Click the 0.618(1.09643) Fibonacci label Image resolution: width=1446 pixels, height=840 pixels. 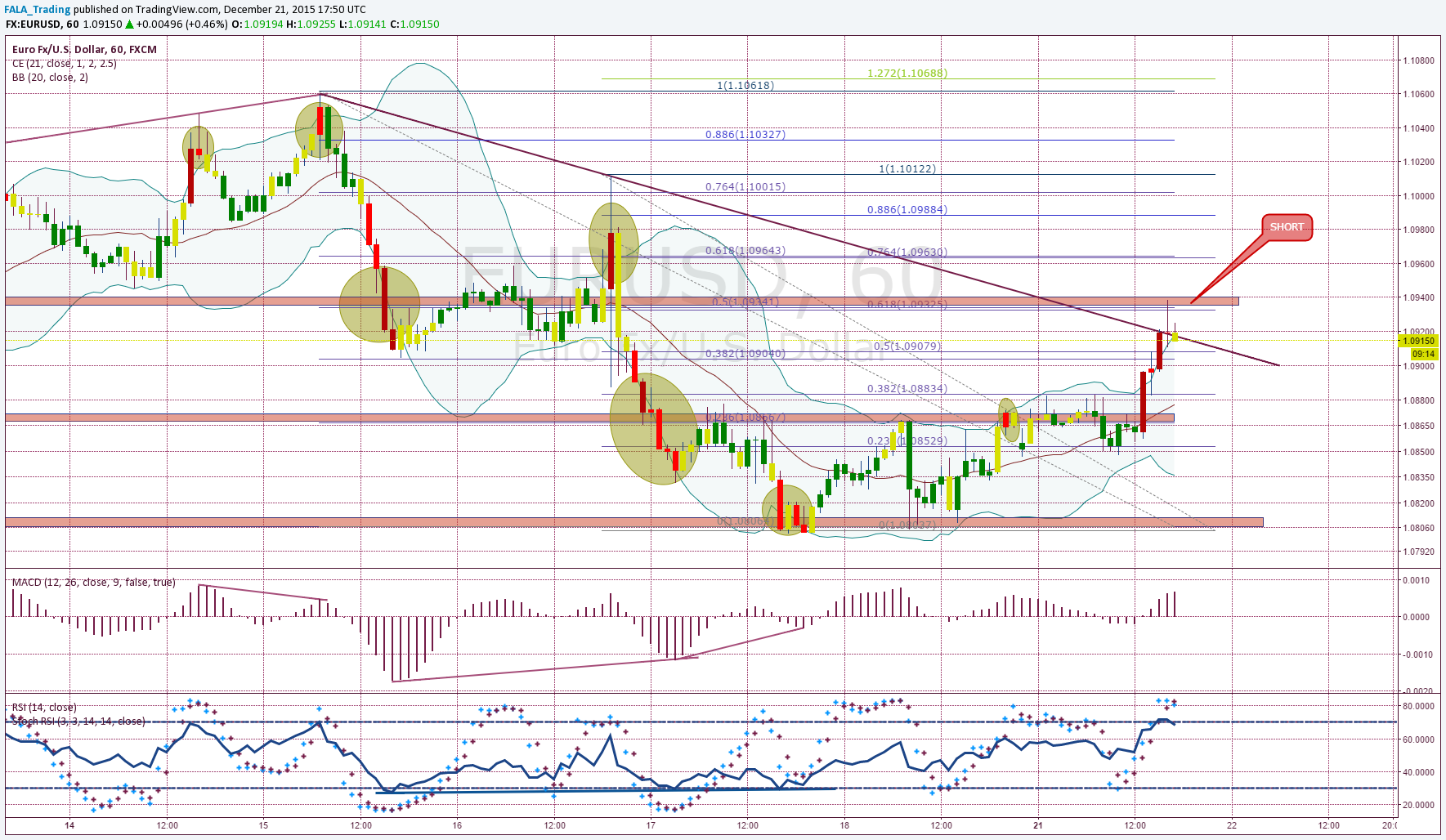click(745, 250)
